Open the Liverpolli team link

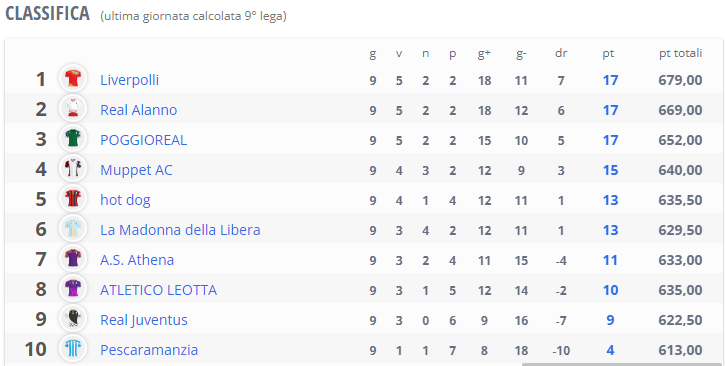(x=129, y=80)
